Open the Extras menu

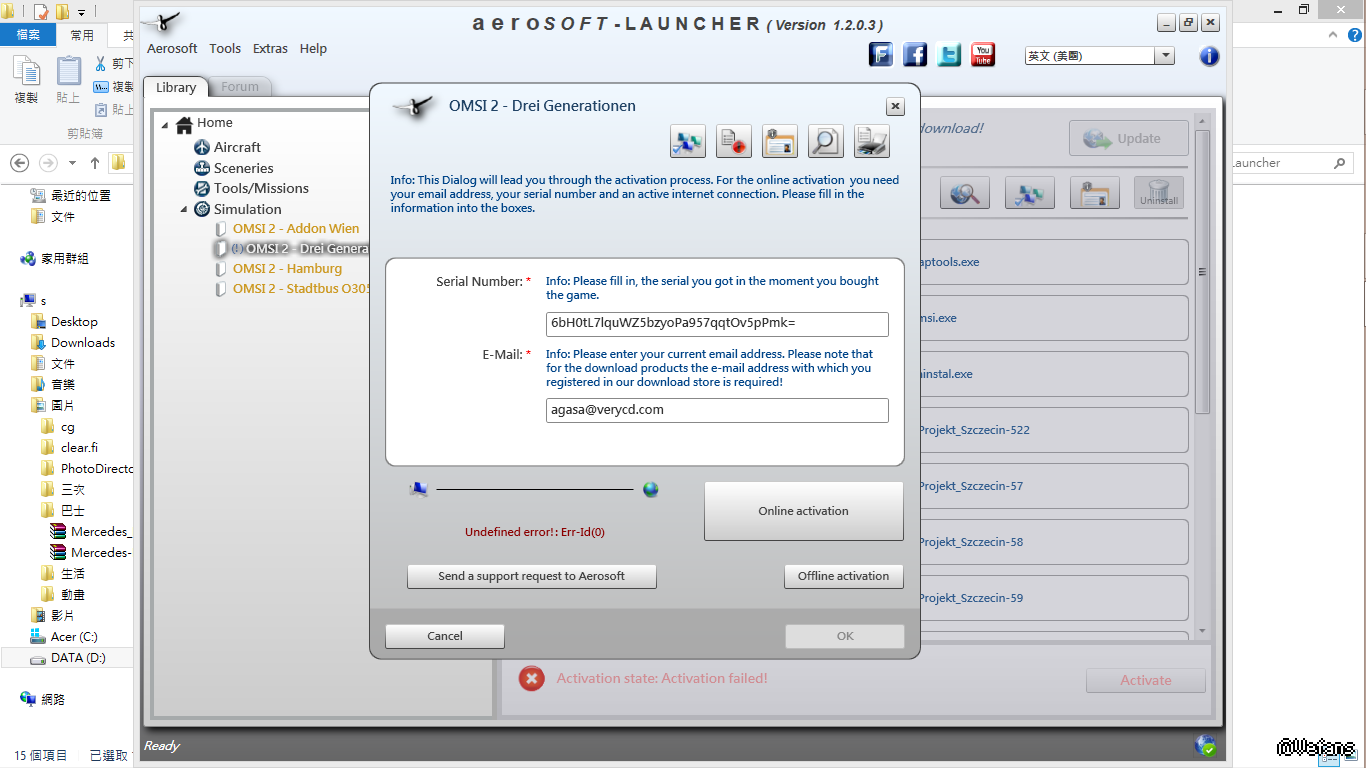[270, 48]
